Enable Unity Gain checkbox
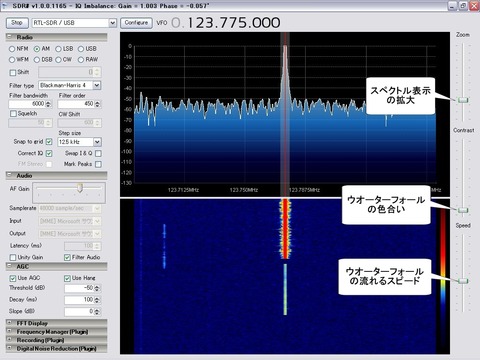Image resolution: width=480 pixels, height=360 pixels. click(x=13, y=257)
